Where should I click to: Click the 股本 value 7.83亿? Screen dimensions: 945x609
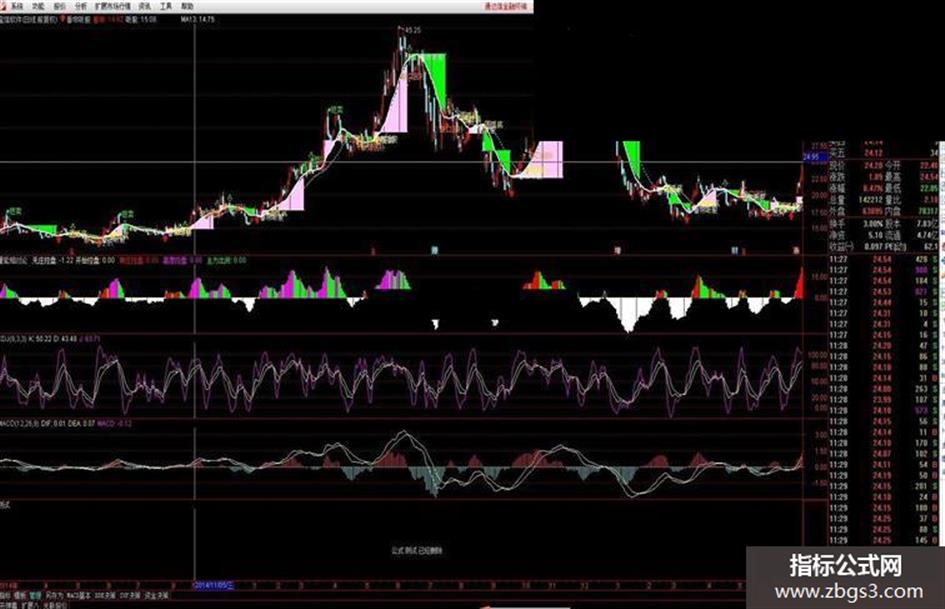(x=928, y=224)
